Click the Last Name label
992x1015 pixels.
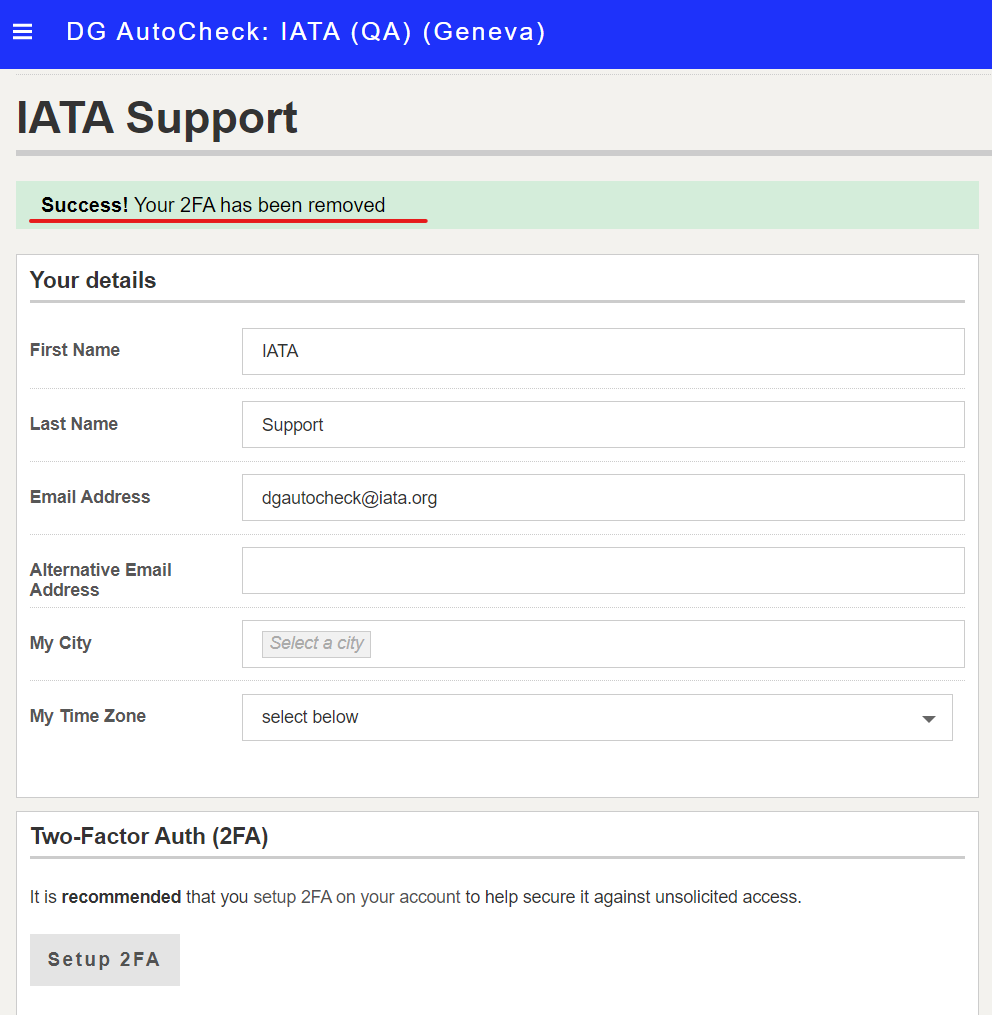tap(74, 423)
